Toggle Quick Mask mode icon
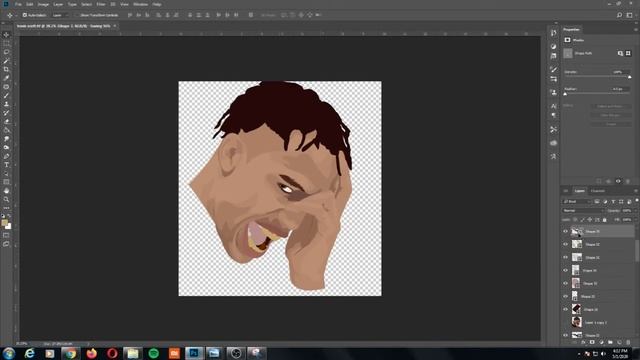The width and height of the screenshot is (640, 360). [x=6, y=236]
